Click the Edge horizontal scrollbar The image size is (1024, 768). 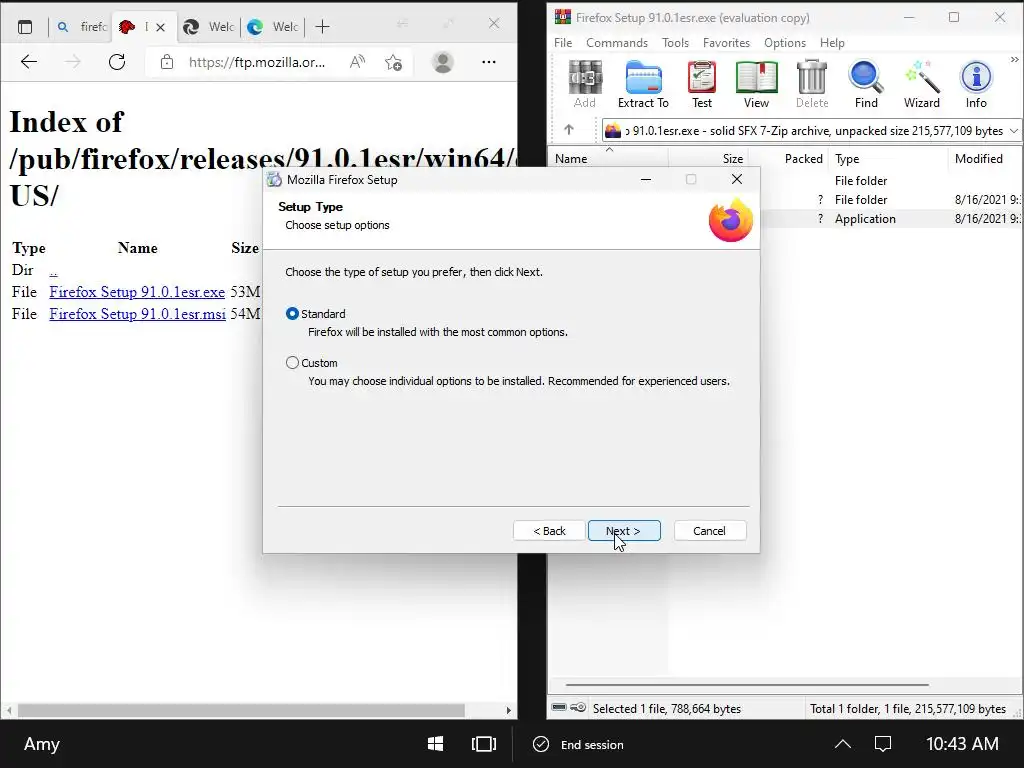click(x=241, y=710)
